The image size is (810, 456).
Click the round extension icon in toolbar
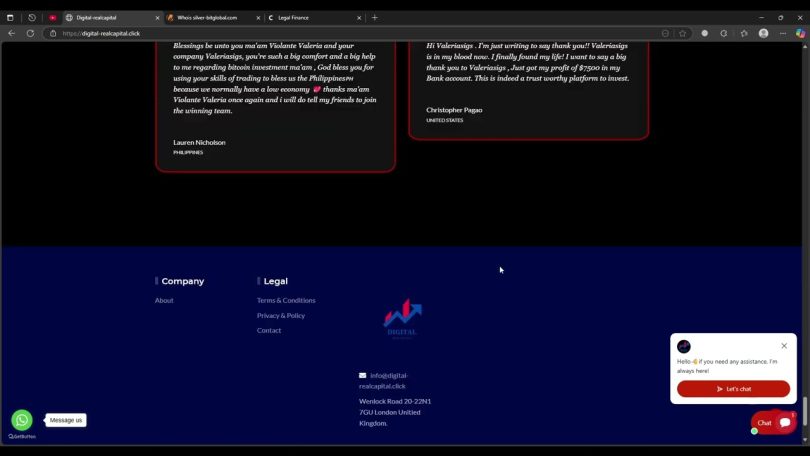(x=705, y=33)
